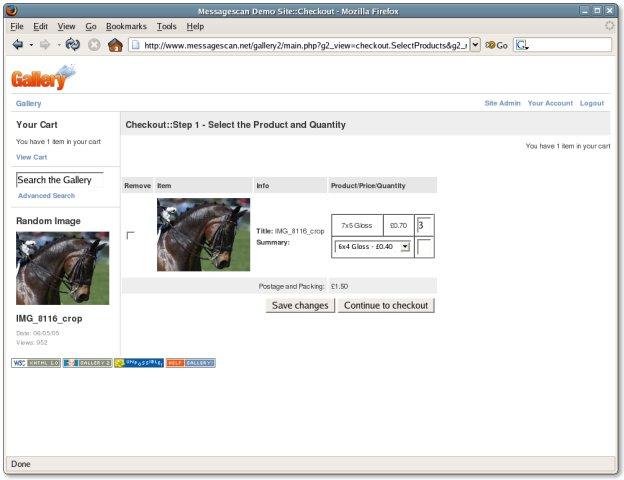Screen dimensions: 624x480
Task: Click the 7x5 Gloss quantity field
Action: [424, 226]
